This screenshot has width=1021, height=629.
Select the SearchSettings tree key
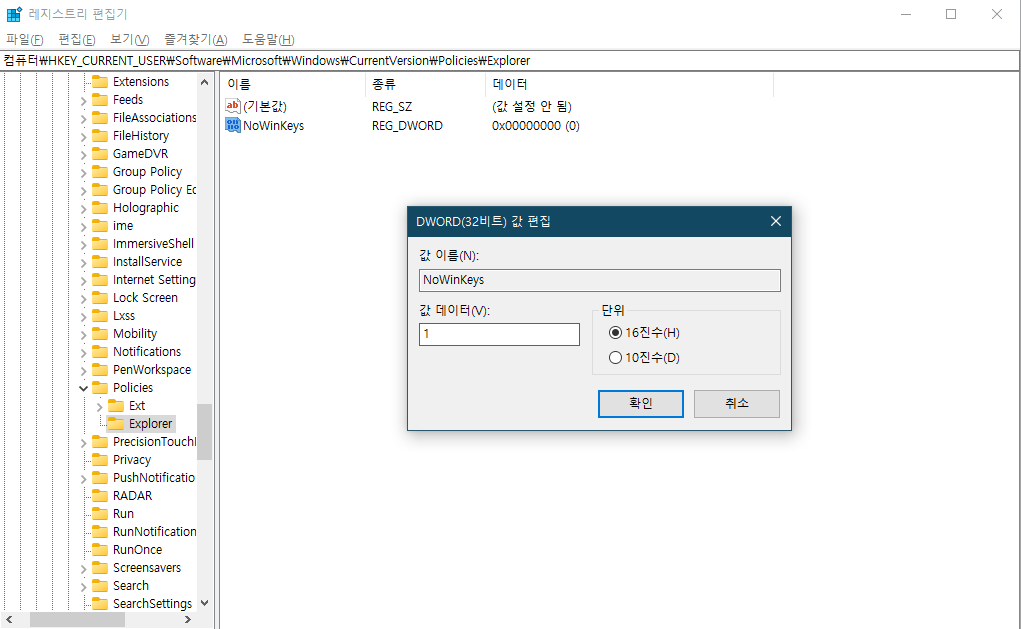(x=152, y=604)
